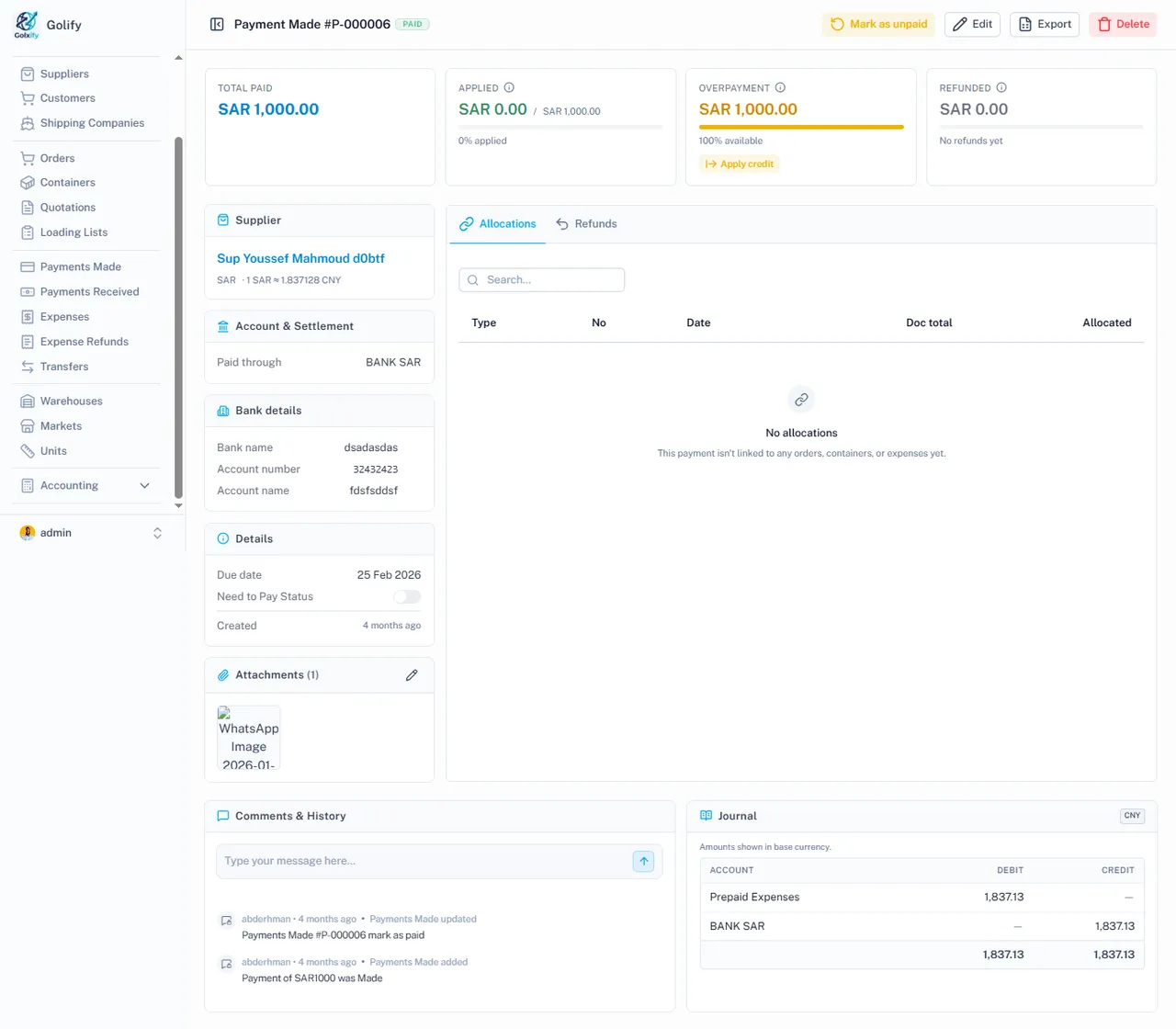Open the admin user switcher chevrons
1176x1029 pixels.
(157, 533)
